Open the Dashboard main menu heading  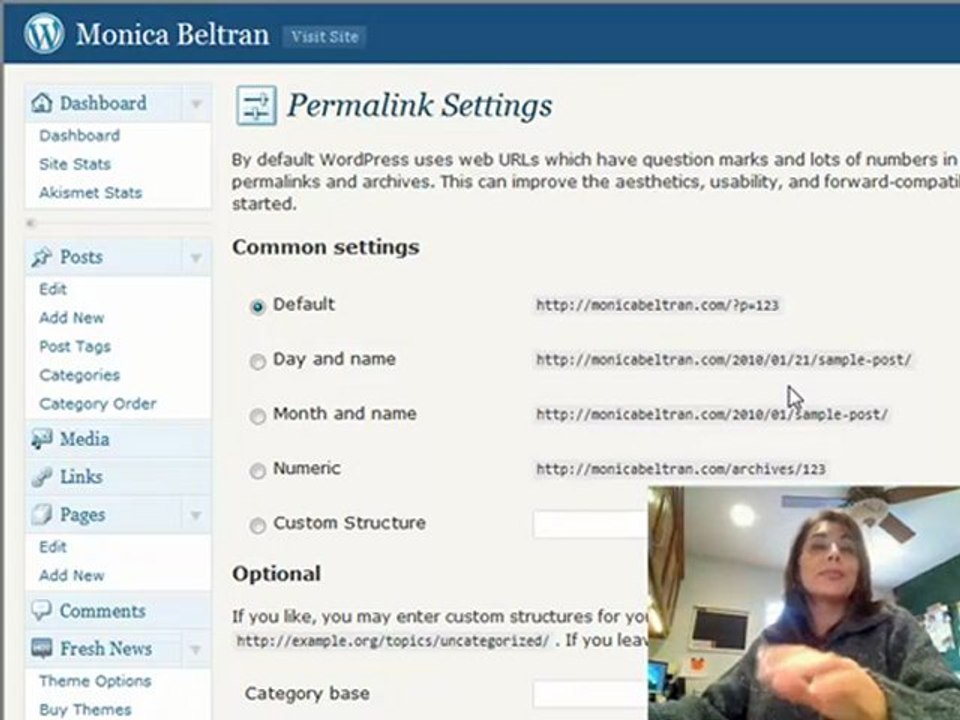[x=103, y=103]
